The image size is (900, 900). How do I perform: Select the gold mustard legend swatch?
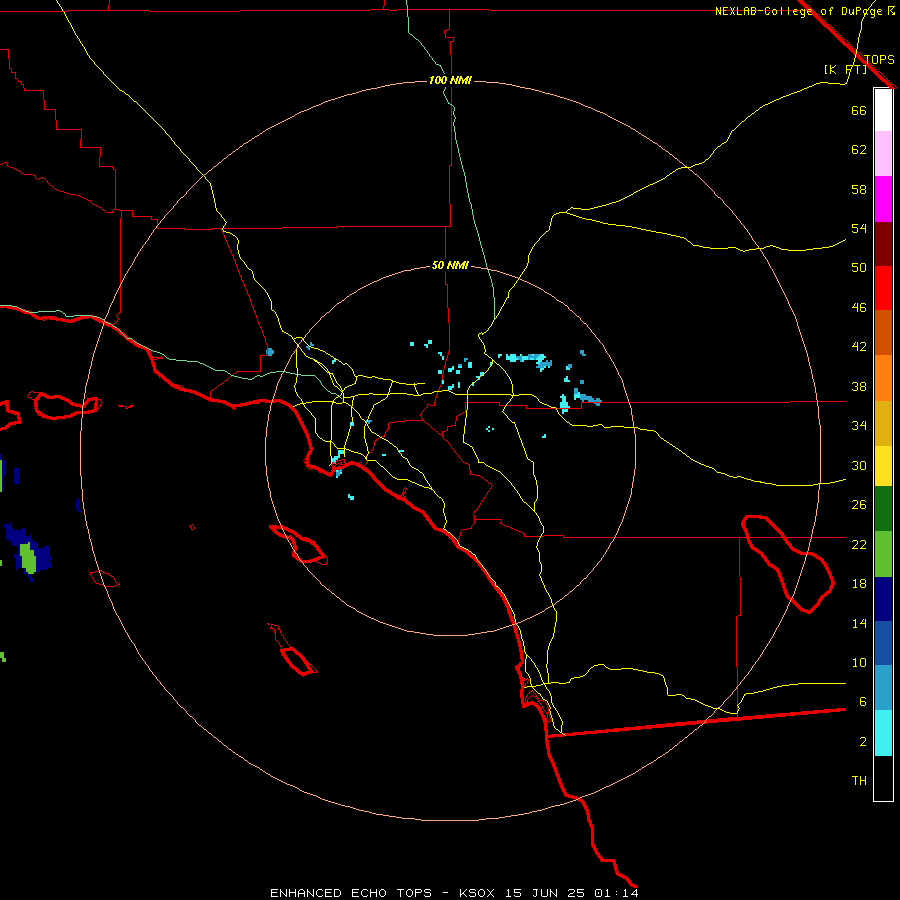click(x=883, y=423)
